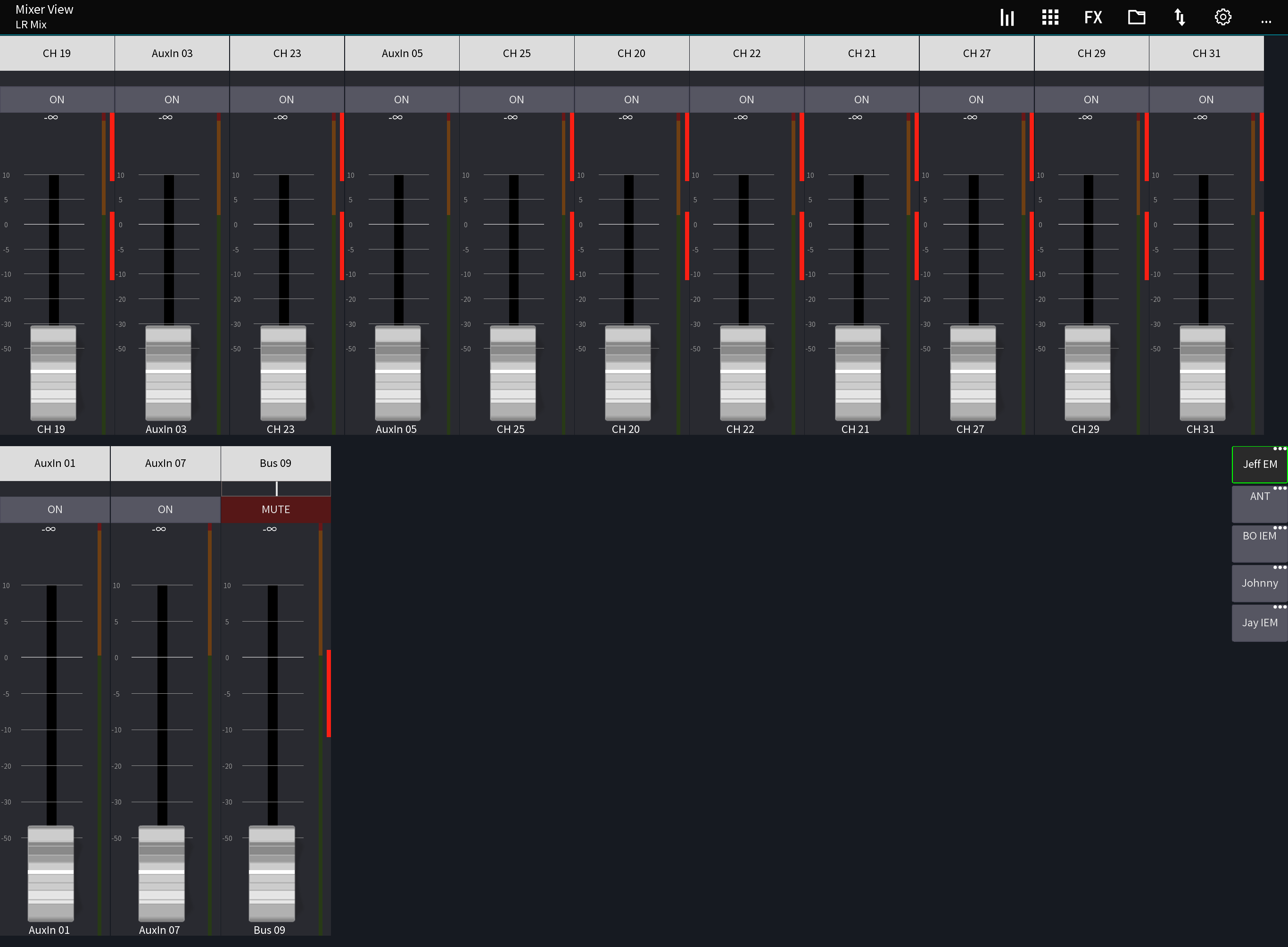Open channel header for CH 23
The height and width of the screenshot is (947, 1288).
tap(287, 53)
